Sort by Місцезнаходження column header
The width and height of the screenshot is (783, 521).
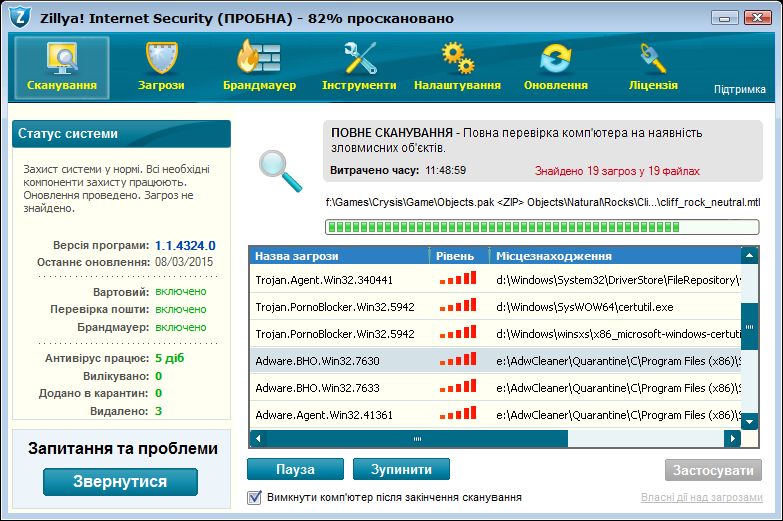coord(615,256)
